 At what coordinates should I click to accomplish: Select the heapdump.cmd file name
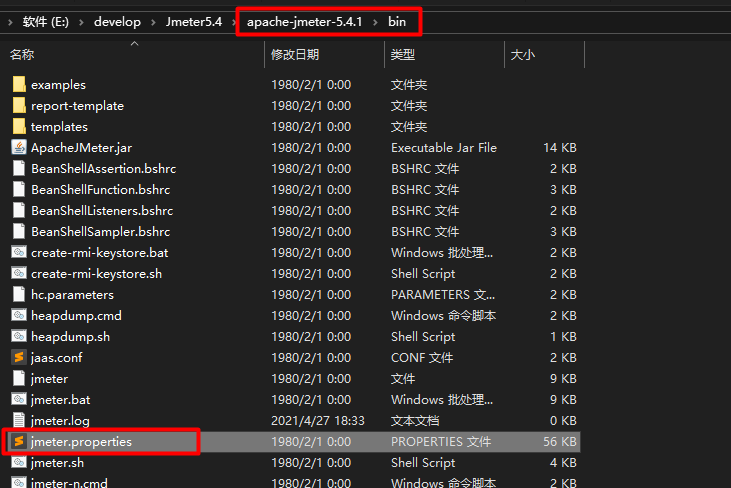pos(76,316)
